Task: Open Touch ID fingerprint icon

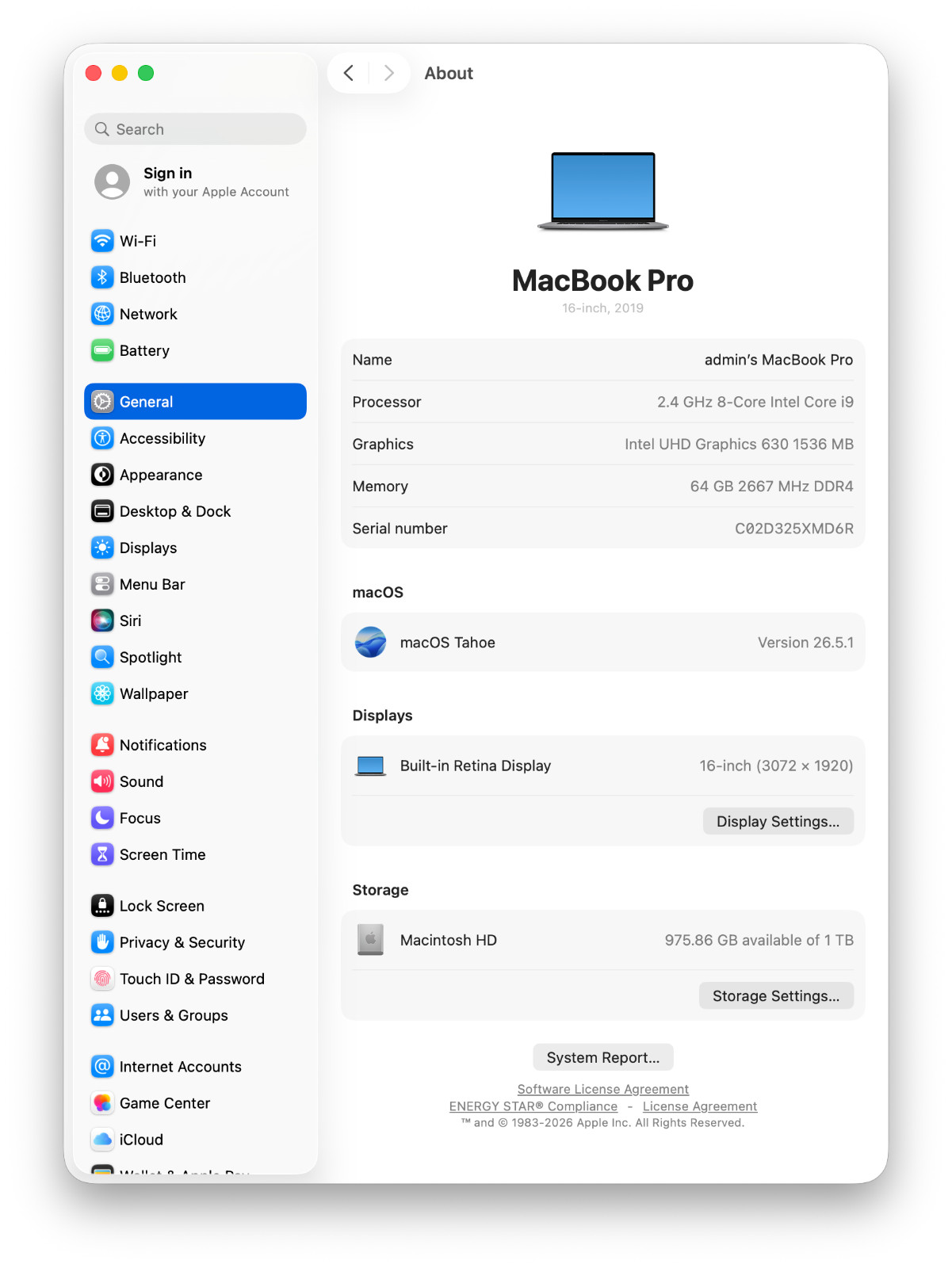Action: click(102, 979)
